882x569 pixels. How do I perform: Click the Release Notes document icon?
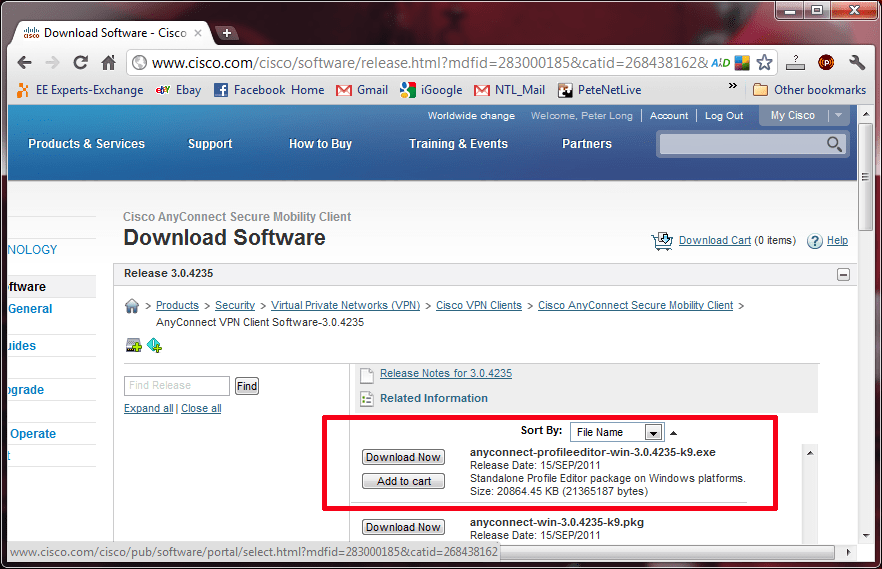click(367, 375)
